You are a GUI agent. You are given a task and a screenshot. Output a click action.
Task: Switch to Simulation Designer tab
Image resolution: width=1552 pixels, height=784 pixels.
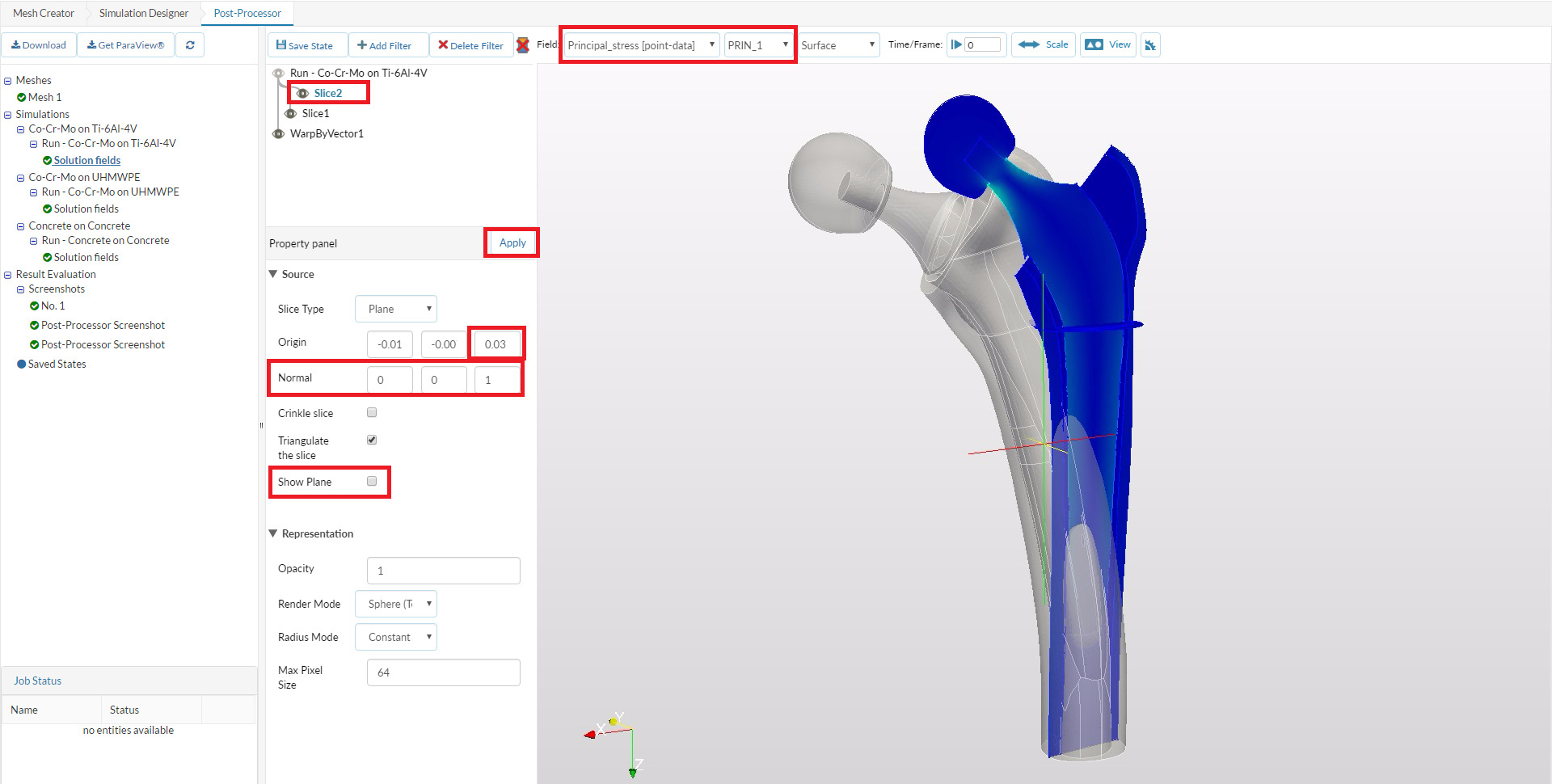click(144, 13)
